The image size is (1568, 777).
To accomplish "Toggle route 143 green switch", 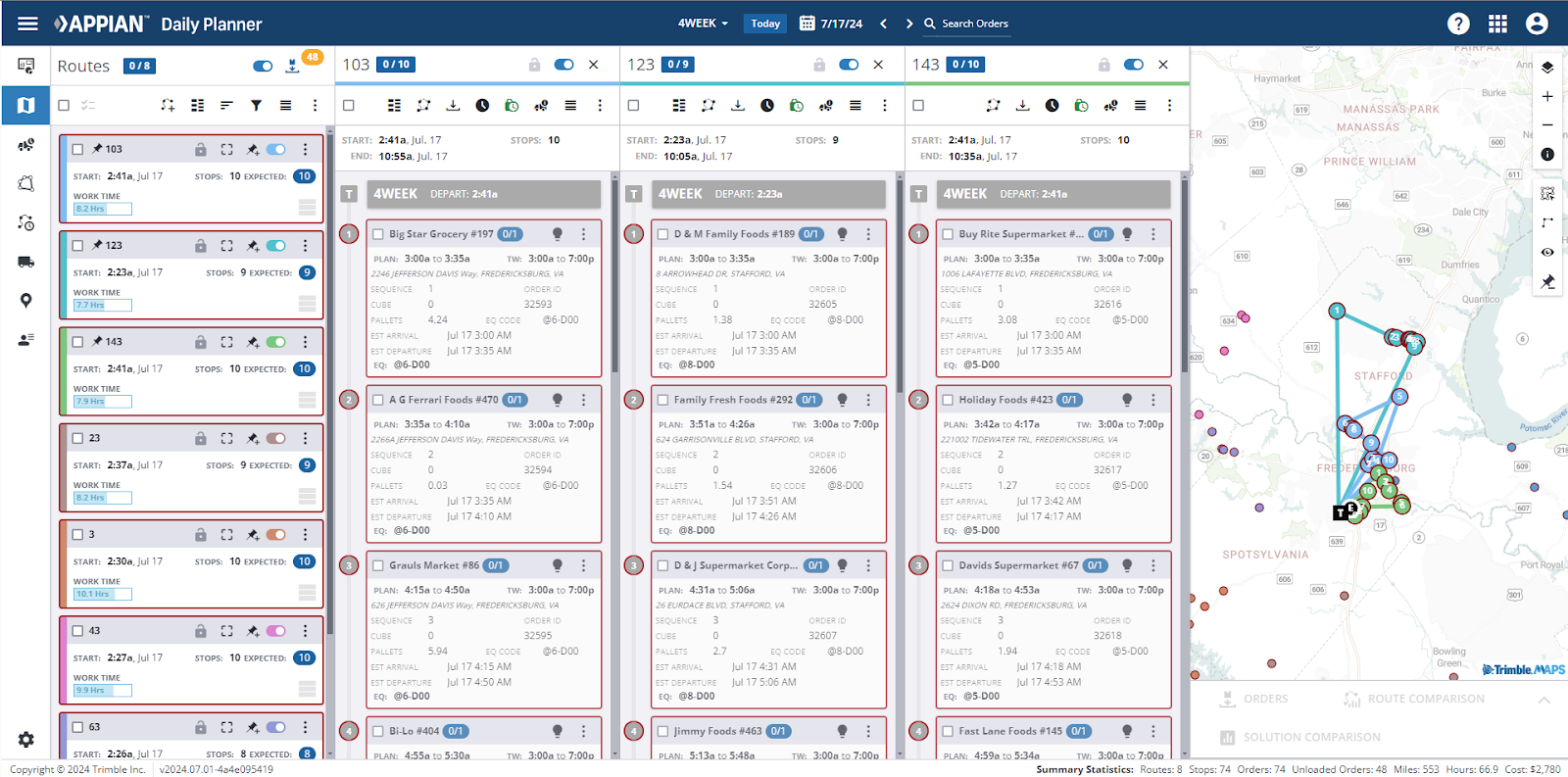I will (x=275, y=341).
